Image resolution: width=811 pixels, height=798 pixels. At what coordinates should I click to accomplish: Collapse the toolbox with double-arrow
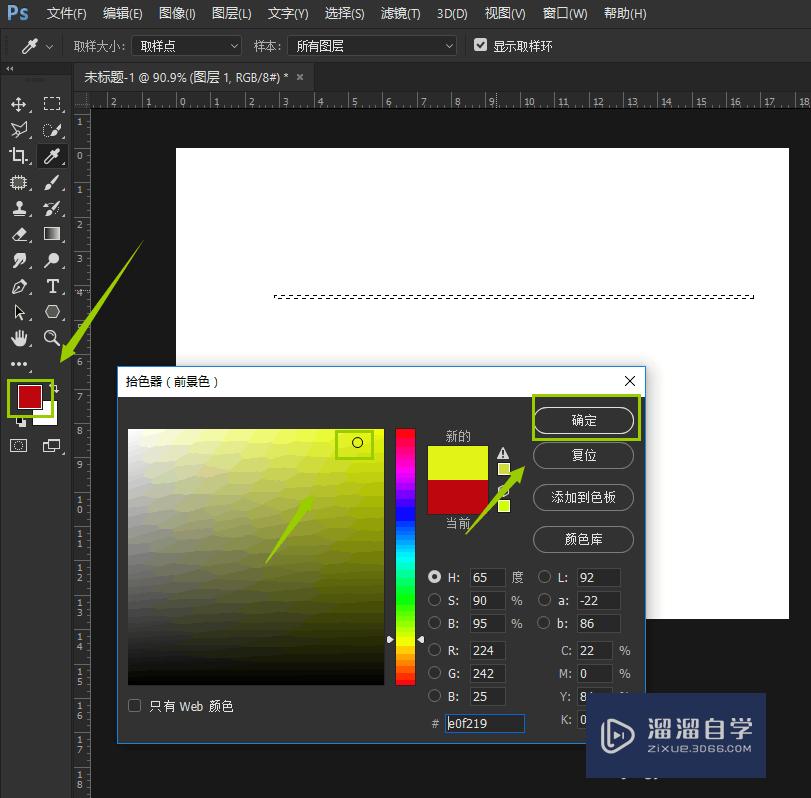click(9, 68)
